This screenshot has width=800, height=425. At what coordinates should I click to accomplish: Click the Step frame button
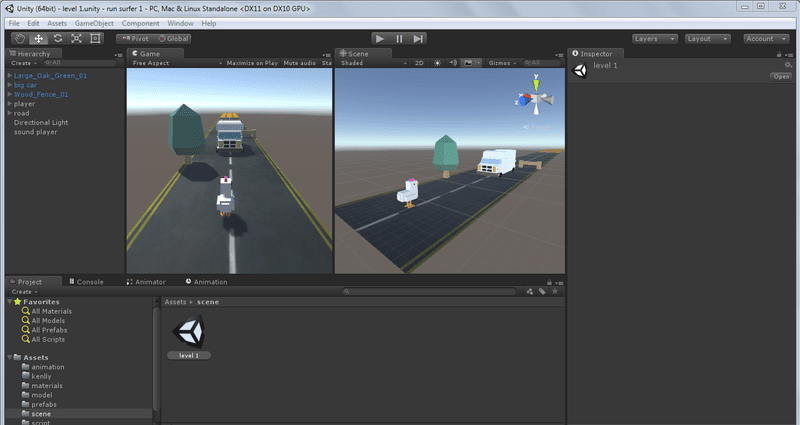[418, 38]
